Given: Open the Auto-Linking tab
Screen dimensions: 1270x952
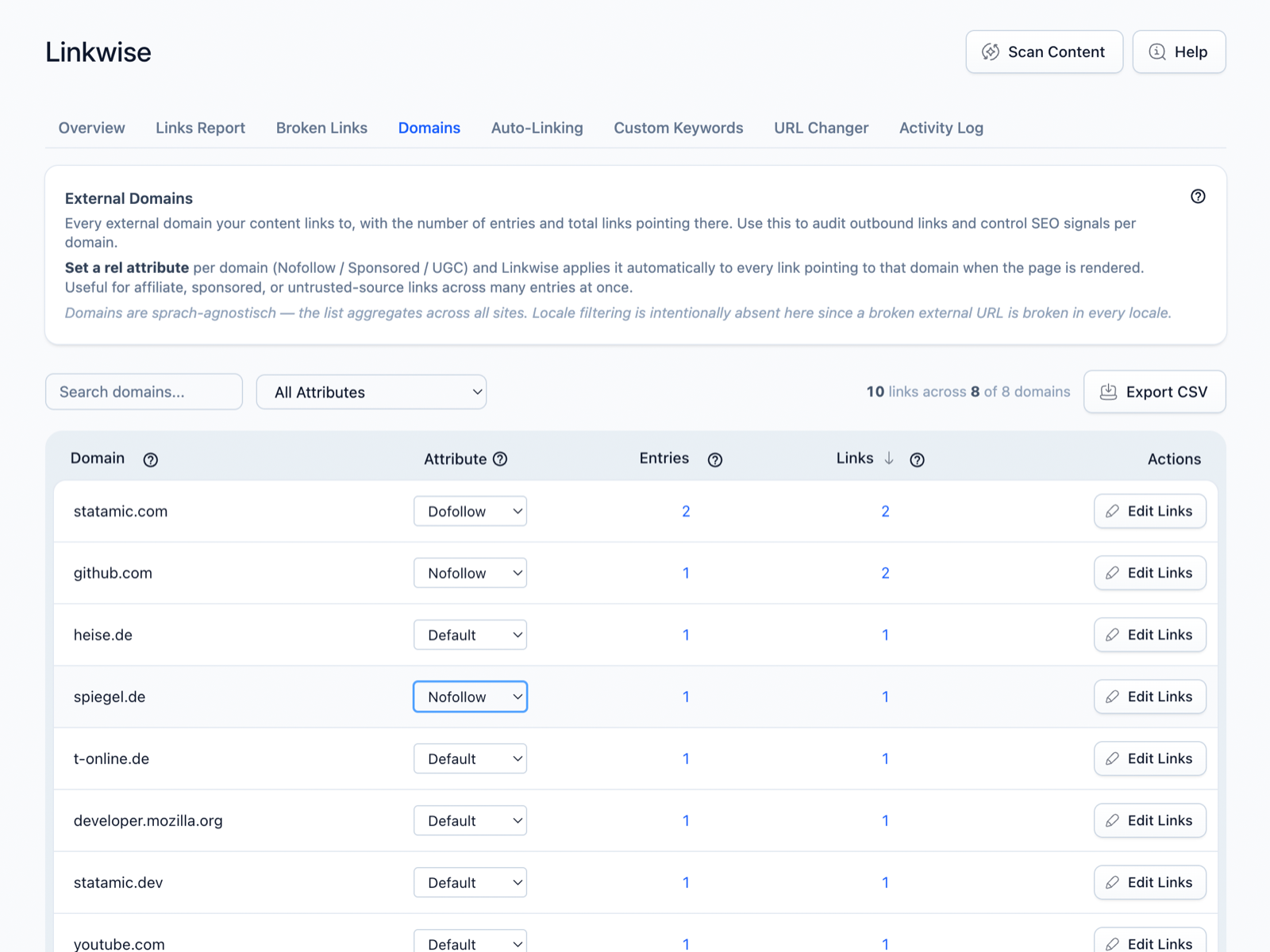Looking at the screenshot, I should [537, 128].
